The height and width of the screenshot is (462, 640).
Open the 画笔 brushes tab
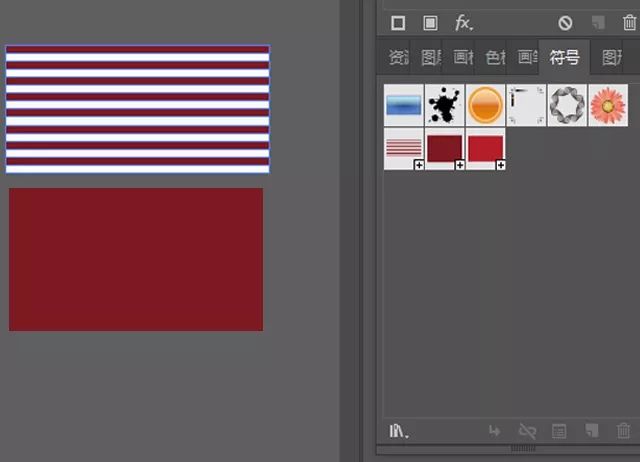pos(528,58)
